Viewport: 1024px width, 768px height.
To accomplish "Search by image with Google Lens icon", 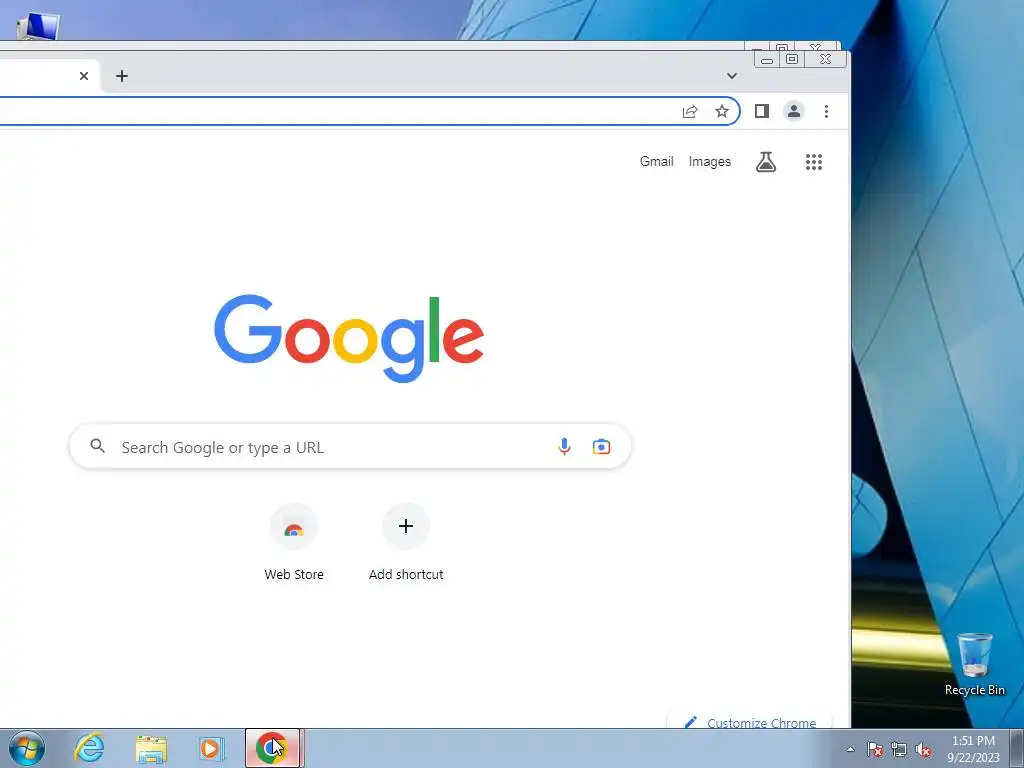I will pyautogui.click(x=601, y=446).
